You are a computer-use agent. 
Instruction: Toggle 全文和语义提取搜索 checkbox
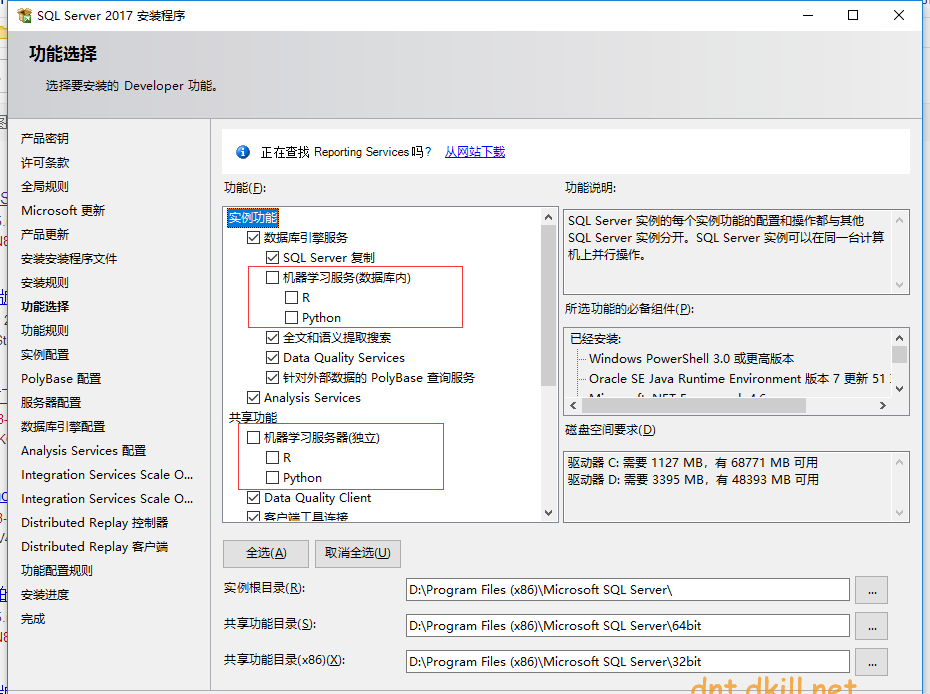[x=272, y=338]
